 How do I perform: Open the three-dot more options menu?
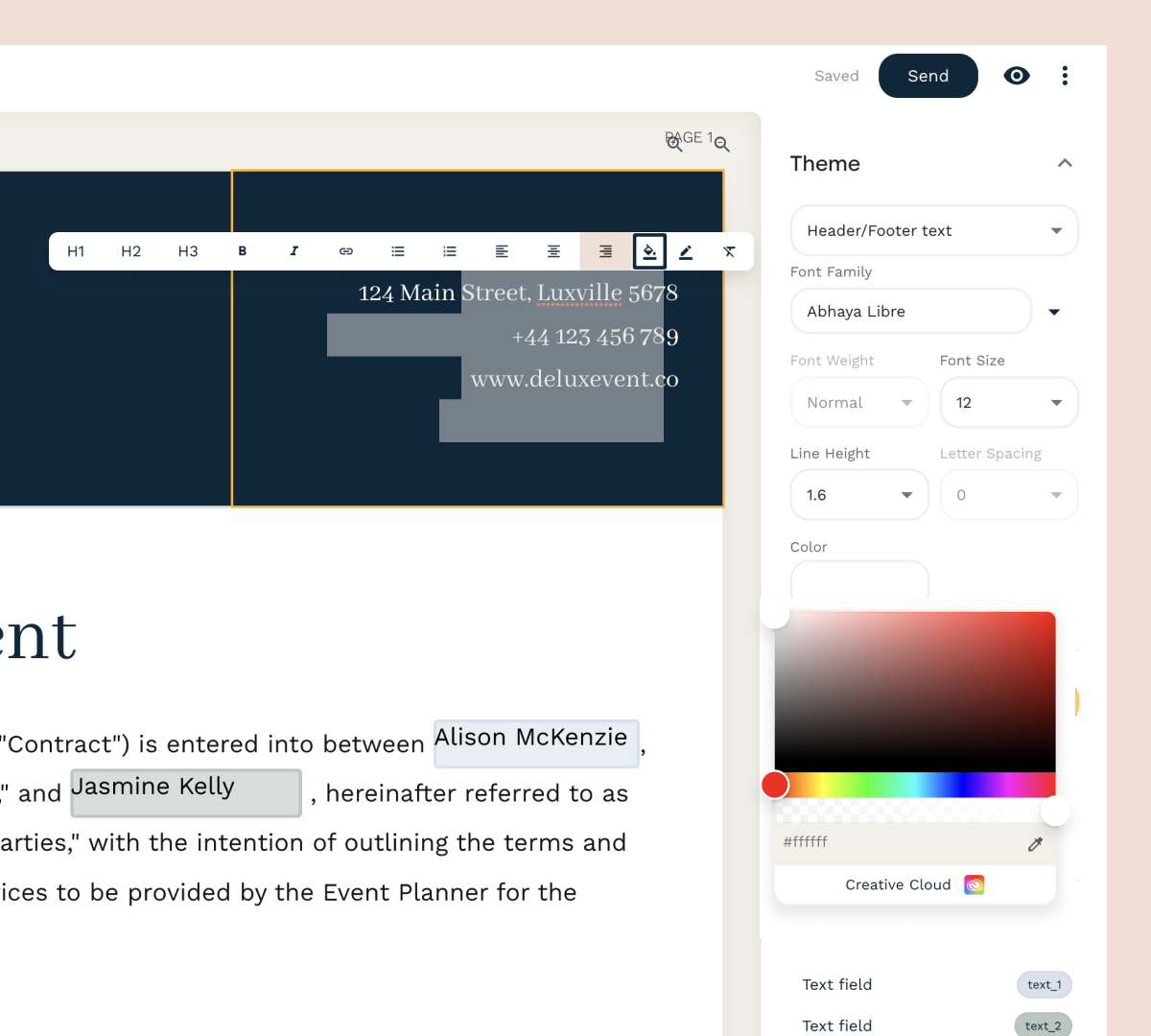coord(1065,76)
